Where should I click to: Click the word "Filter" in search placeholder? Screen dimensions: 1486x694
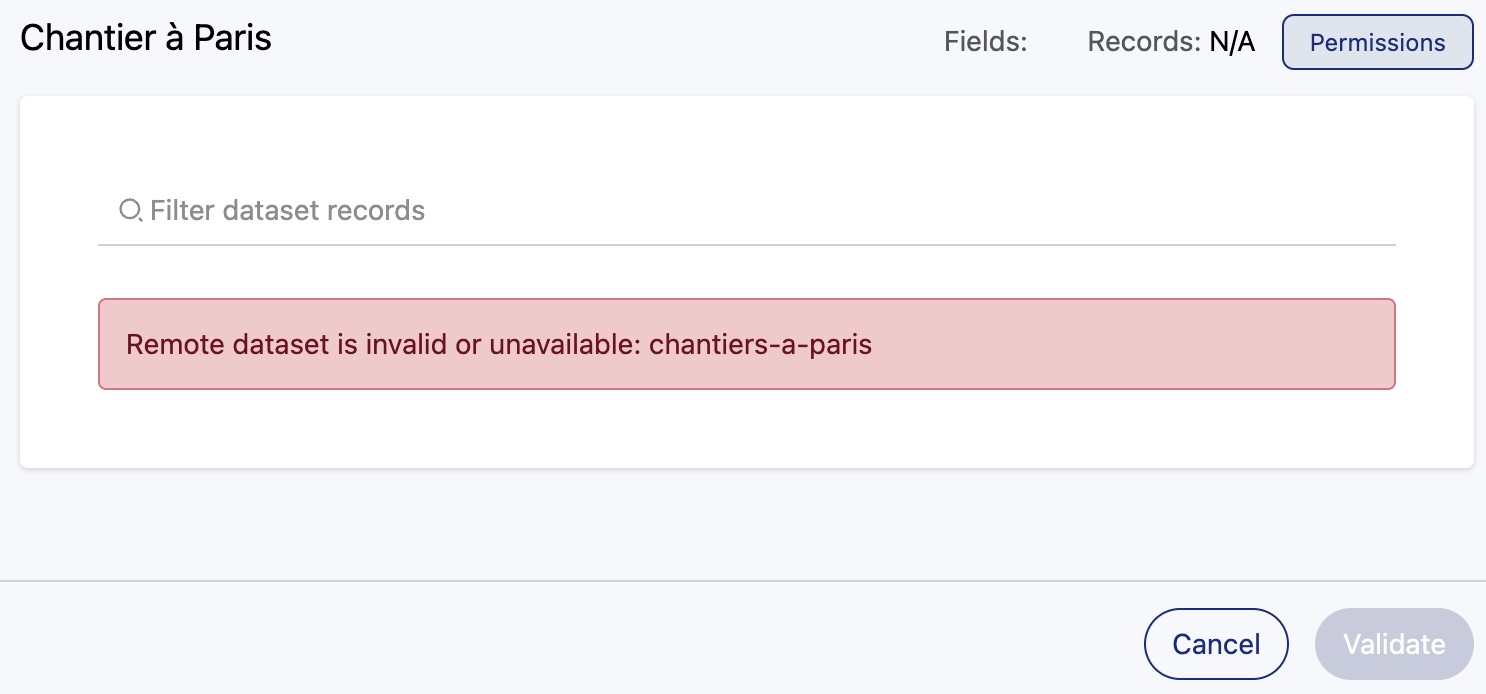(x=182, y=210)
